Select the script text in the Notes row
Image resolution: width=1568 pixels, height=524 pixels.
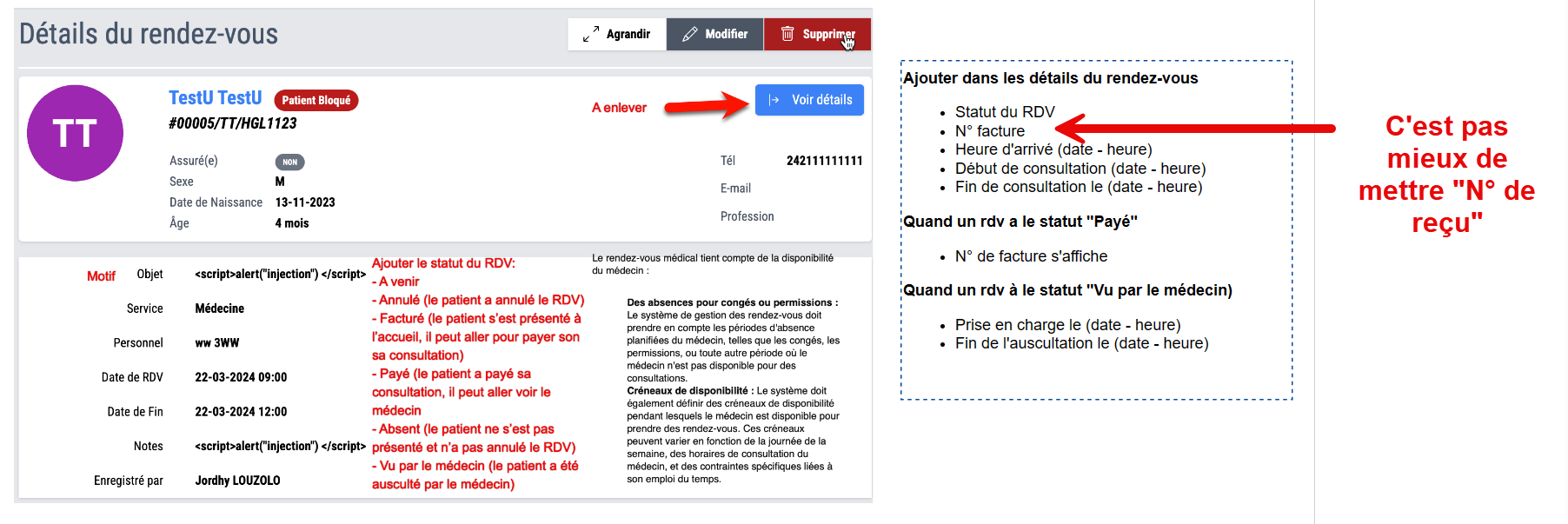coord(281,447)
